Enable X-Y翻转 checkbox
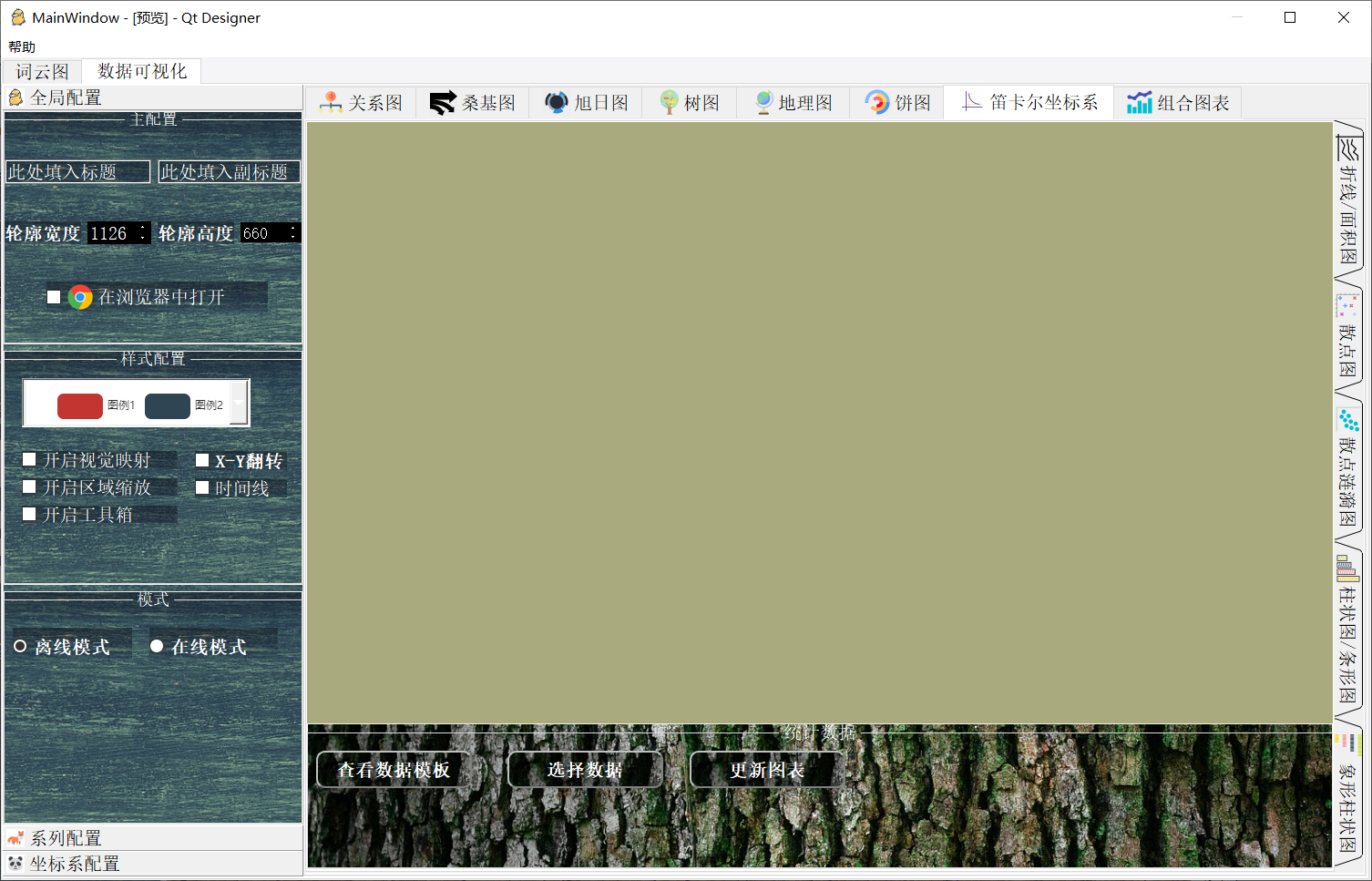Screen dimensions: 1372x881 click(202, 460)
